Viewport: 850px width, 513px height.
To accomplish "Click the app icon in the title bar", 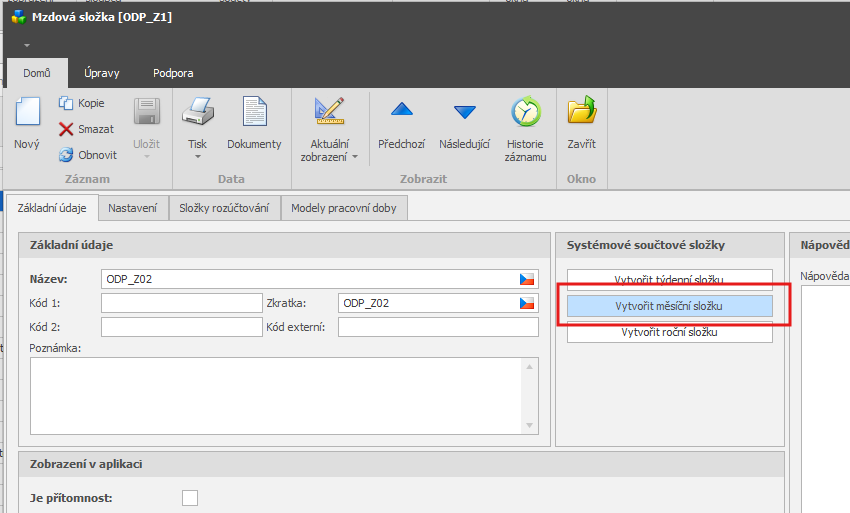I will tap(19, 17).
